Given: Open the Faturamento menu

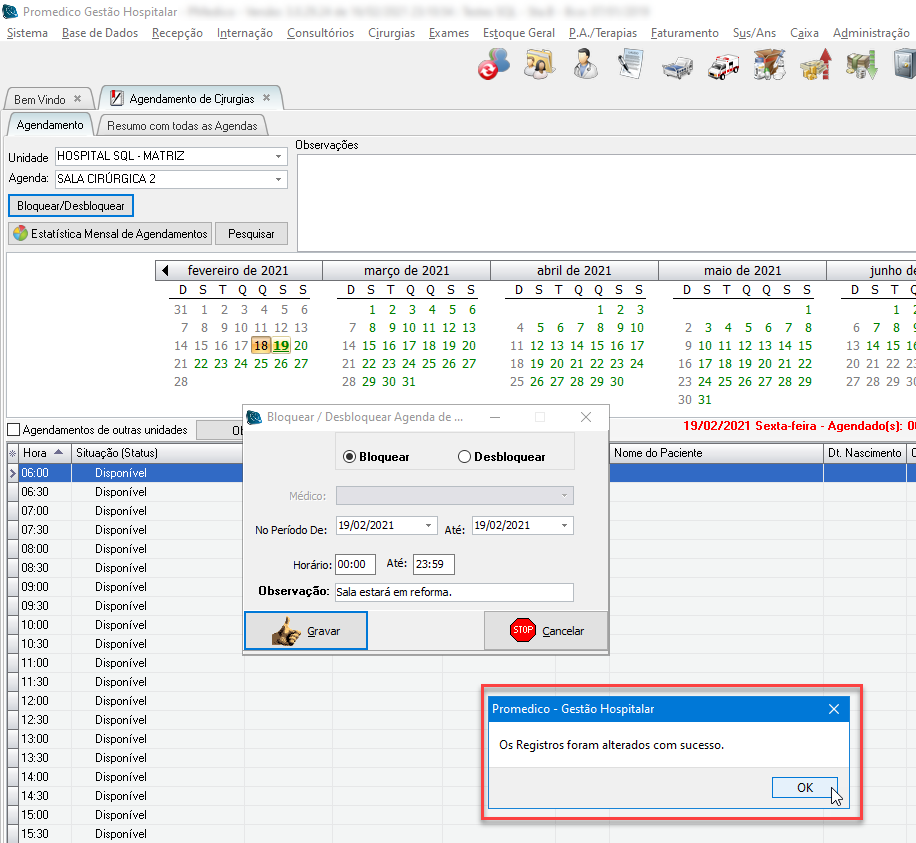Looking at the screenshot, I should coord(684,33).
